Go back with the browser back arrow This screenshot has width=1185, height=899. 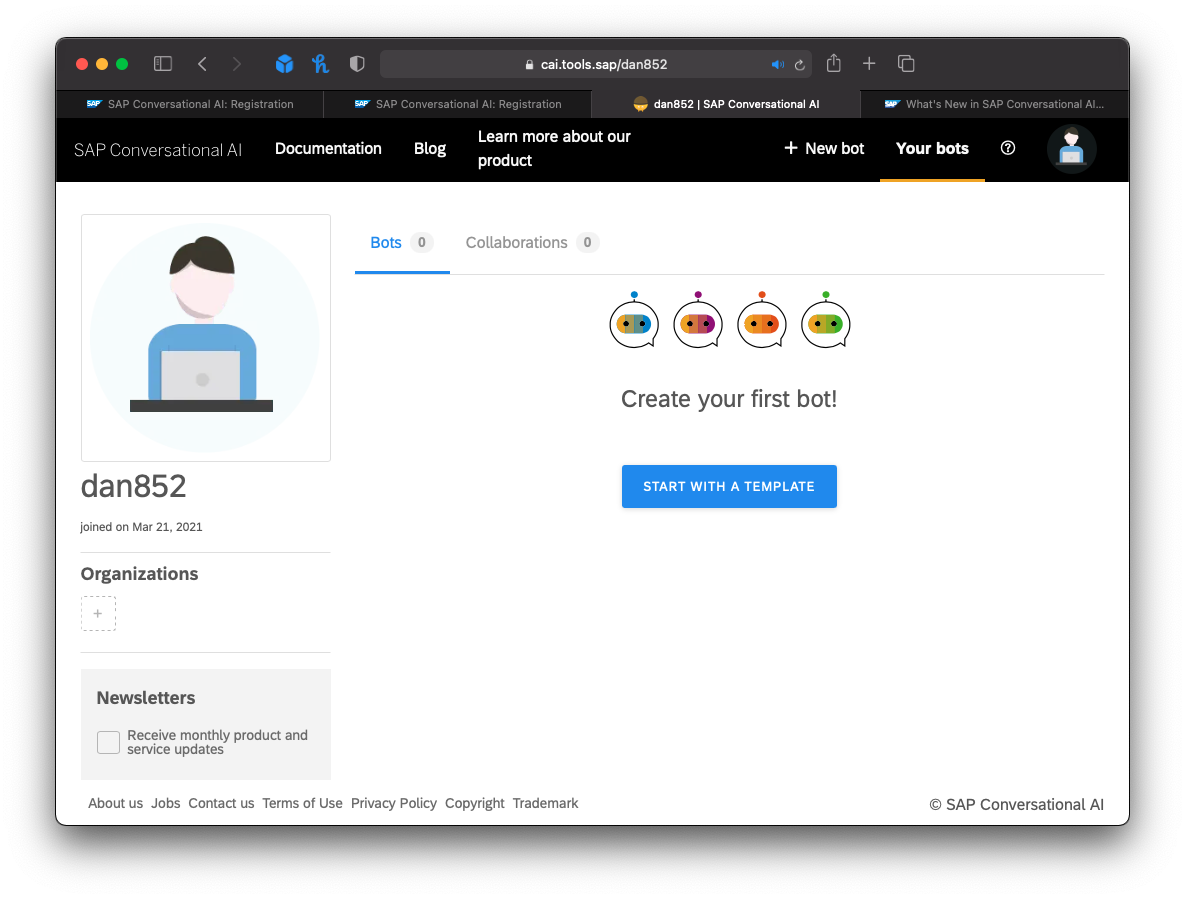coord(203,64)
